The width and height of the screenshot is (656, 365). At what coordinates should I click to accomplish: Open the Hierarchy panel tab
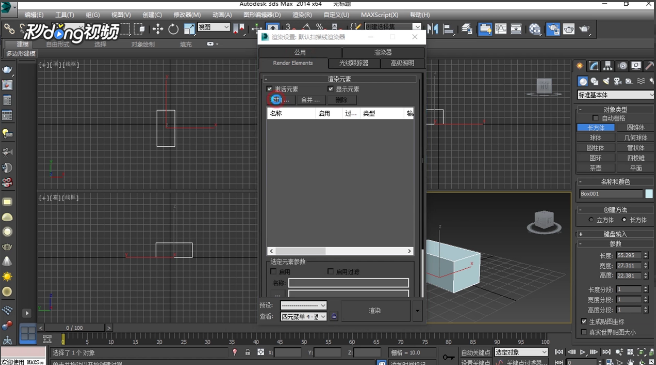(607, 66)
